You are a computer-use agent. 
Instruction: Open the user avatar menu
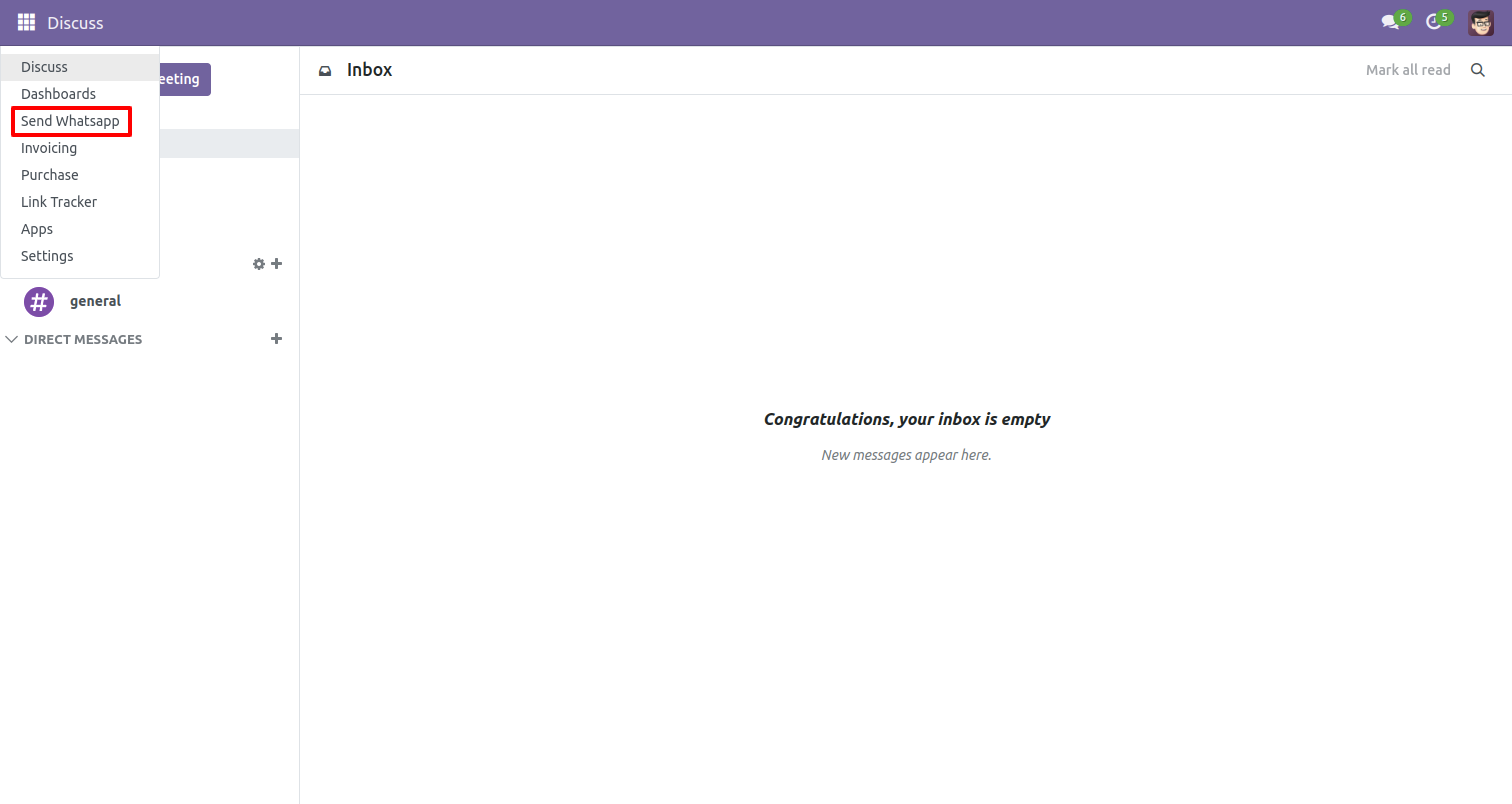click(x=1480, y=22)
